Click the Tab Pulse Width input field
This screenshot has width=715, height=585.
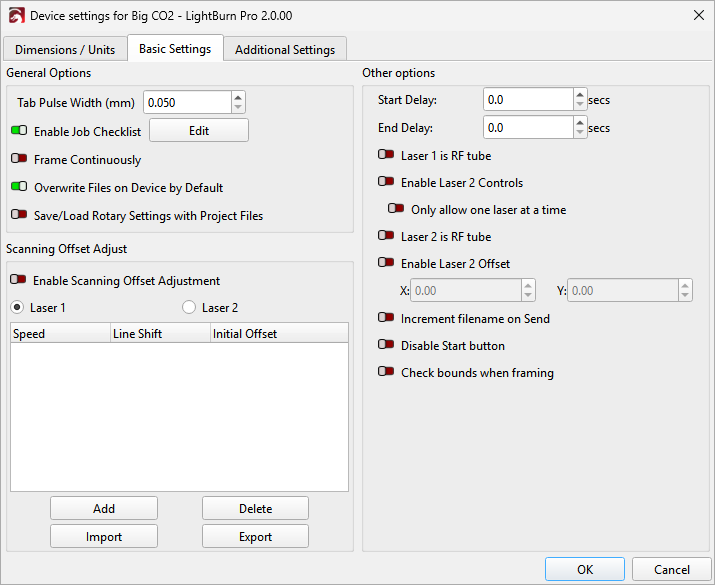click(x=187, y=102)
